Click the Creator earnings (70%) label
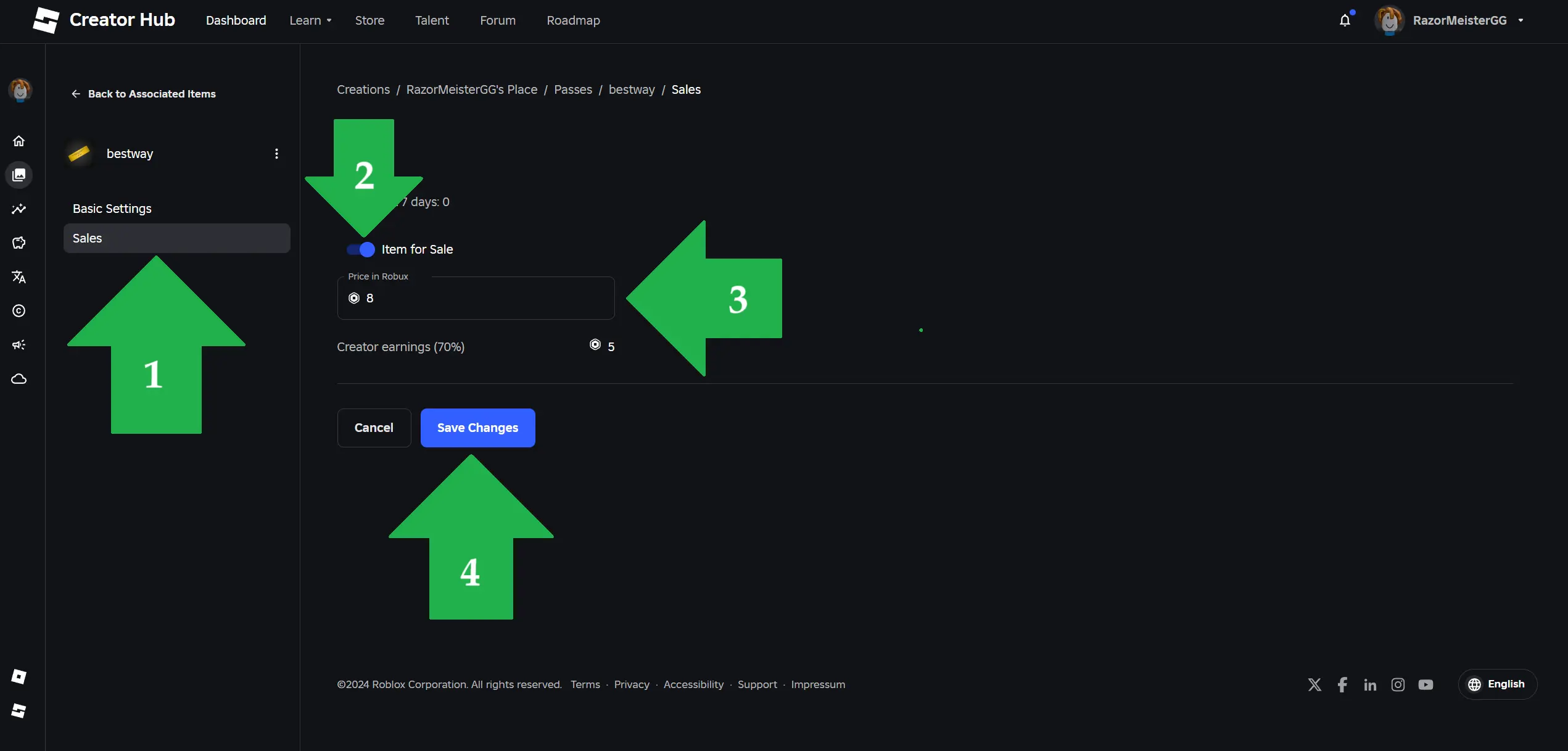This screenshot has height=751, width=1568. (401, 347)
